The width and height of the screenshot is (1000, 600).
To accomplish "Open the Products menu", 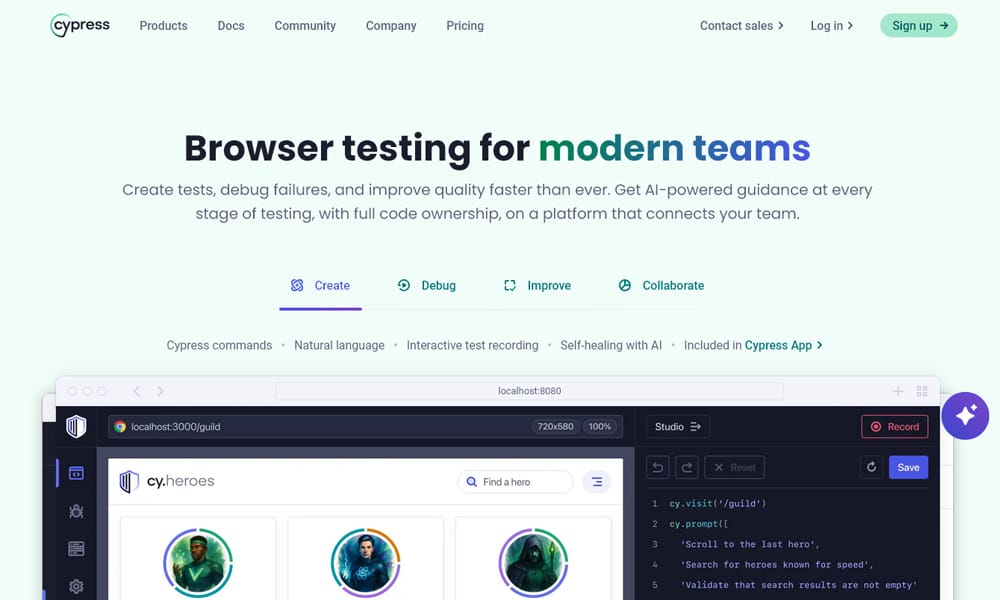I will tap(163, 25).
